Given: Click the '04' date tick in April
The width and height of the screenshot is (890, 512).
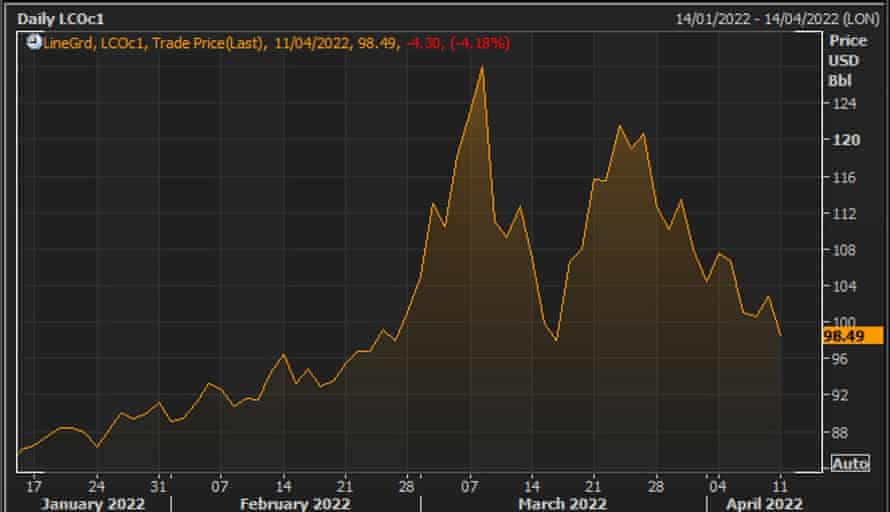Looking at the screenshot, I should (717, 486).
